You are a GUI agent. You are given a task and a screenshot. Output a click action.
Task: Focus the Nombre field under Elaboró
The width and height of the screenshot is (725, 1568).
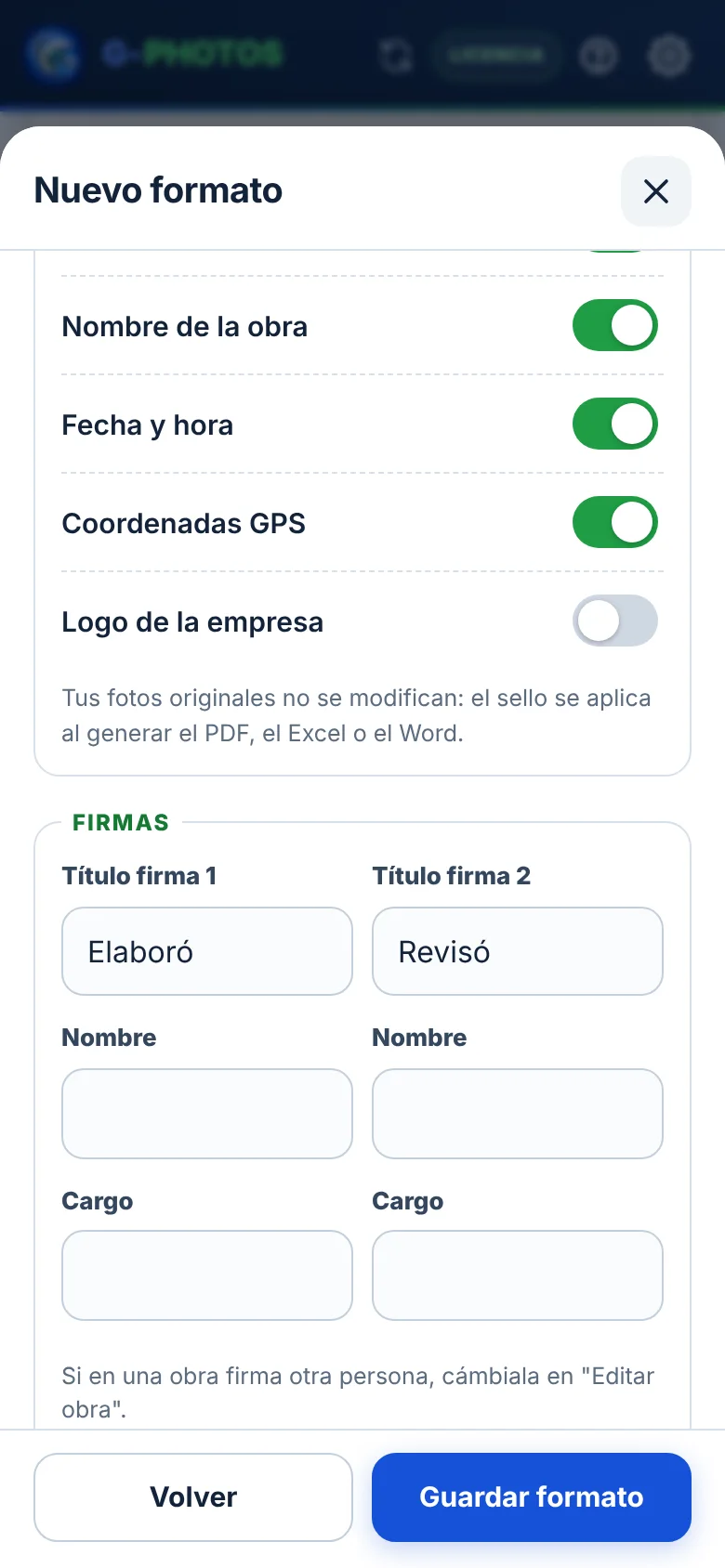pyautogui.click(x=207, y=1114)
